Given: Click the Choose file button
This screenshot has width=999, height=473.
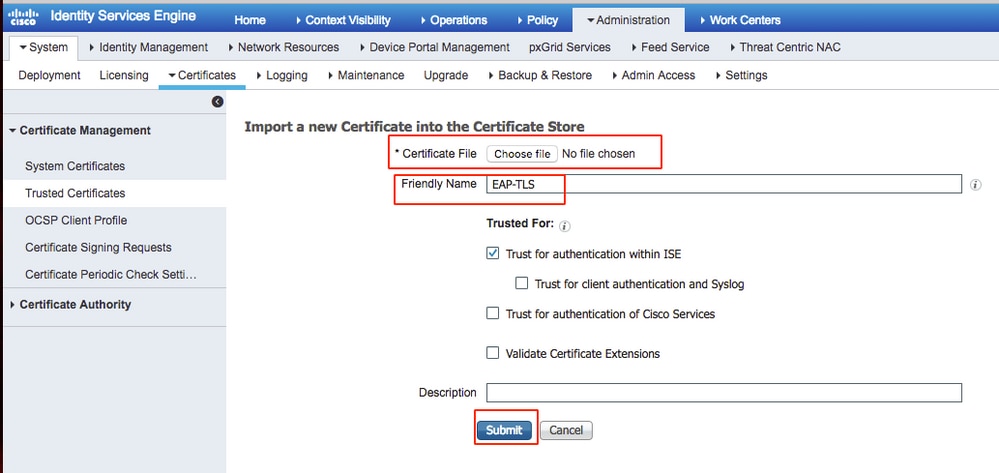Looking at the screenshot, I should [522, 154].
